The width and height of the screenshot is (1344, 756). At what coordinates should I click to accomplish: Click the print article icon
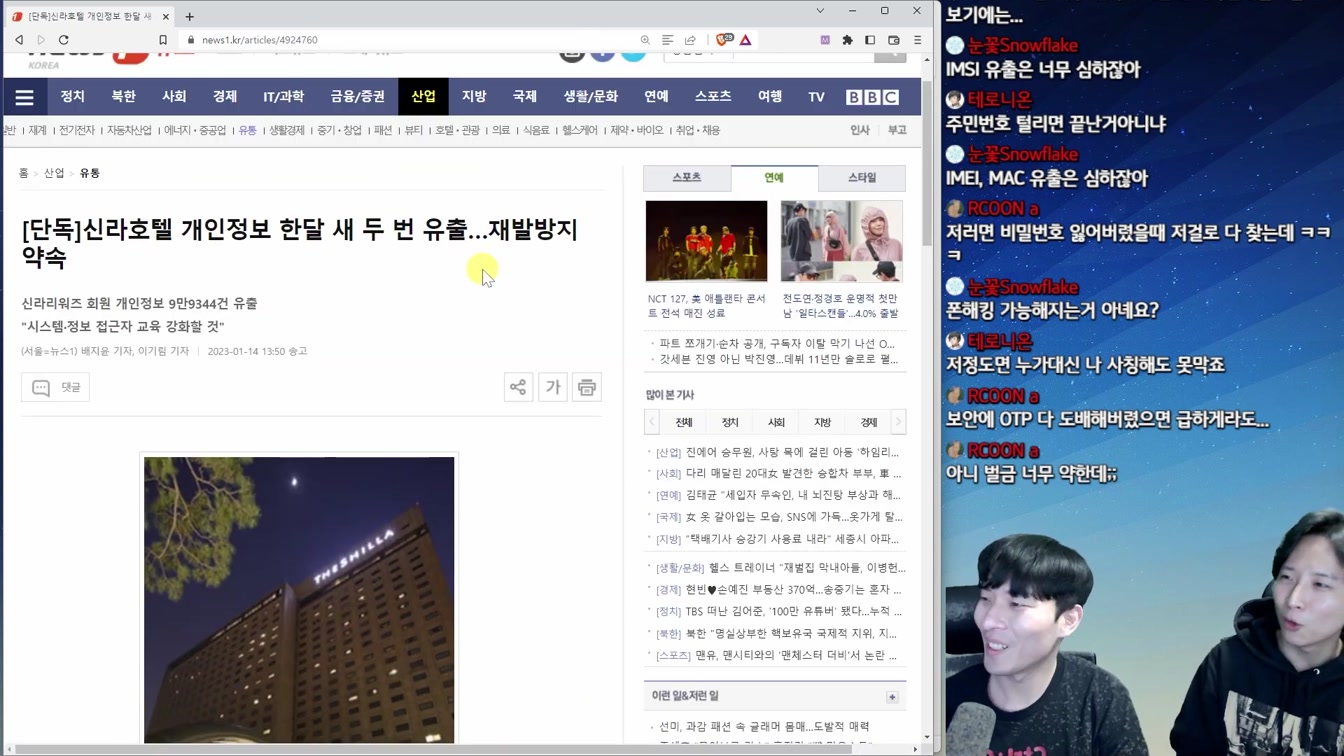587,387
